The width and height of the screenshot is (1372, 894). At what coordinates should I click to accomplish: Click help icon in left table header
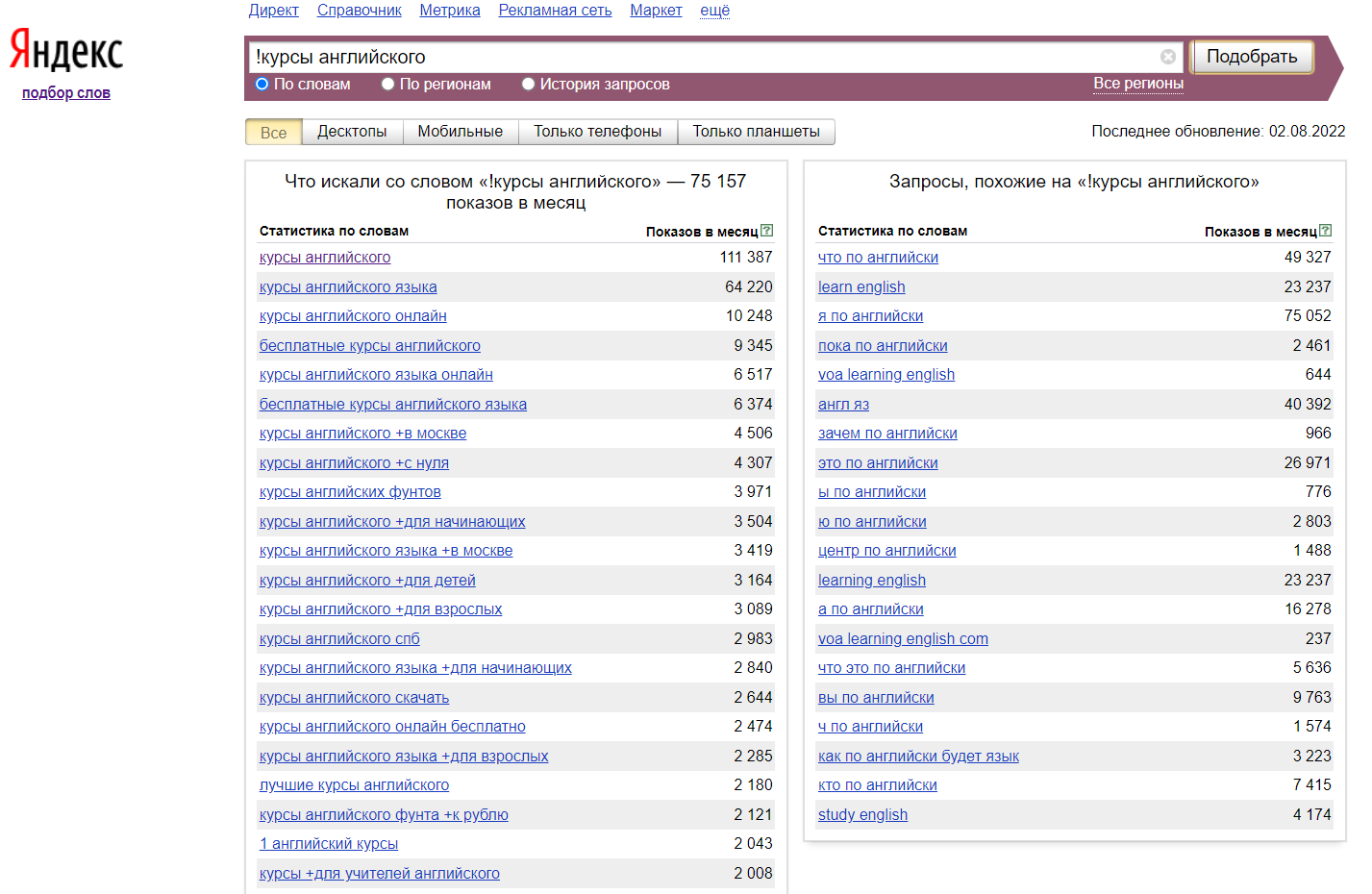[x=766, y=231]
